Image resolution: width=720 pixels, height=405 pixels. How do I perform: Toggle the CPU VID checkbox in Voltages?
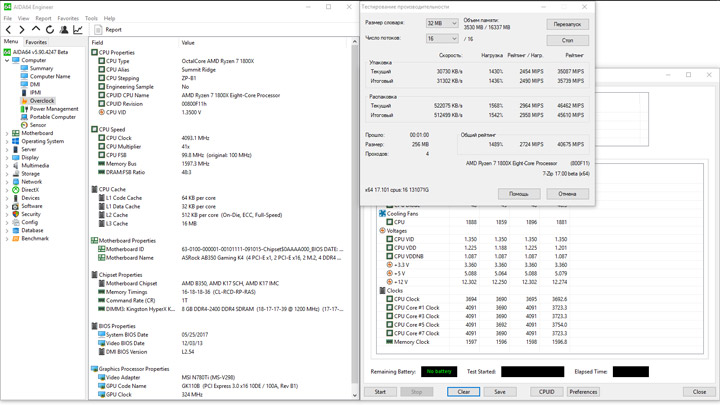tap(389, 239)
